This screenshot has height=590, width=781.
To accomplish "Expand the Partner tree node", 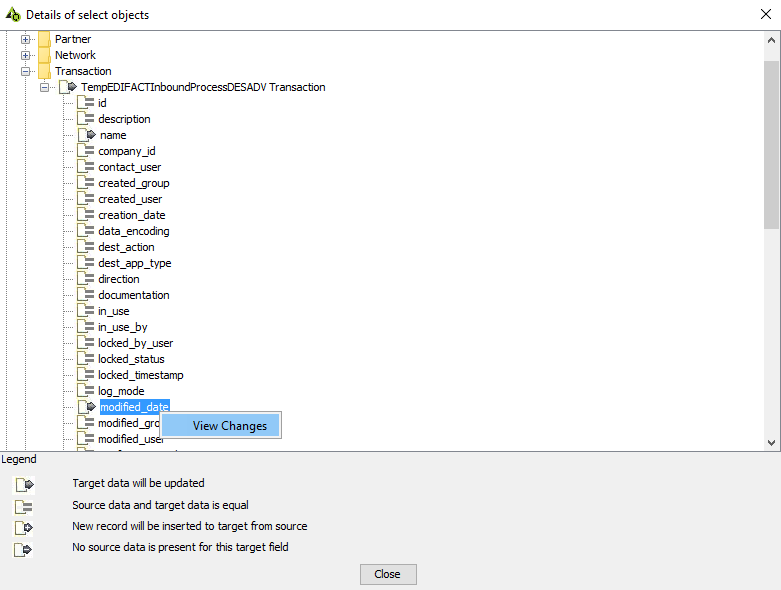I will point(25,39).
